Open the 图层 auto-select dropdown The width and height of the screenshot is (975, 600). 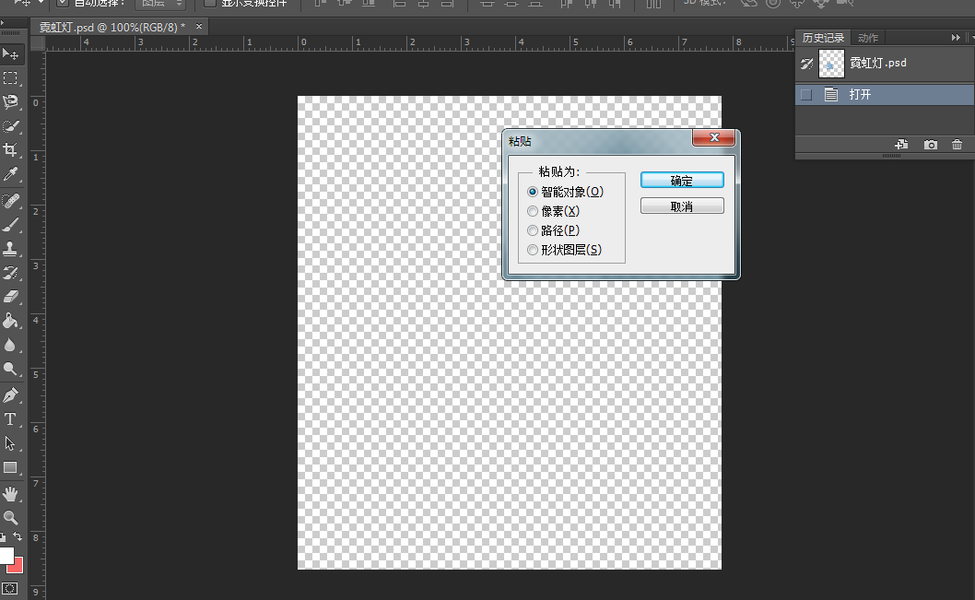(x=161, y=4)
